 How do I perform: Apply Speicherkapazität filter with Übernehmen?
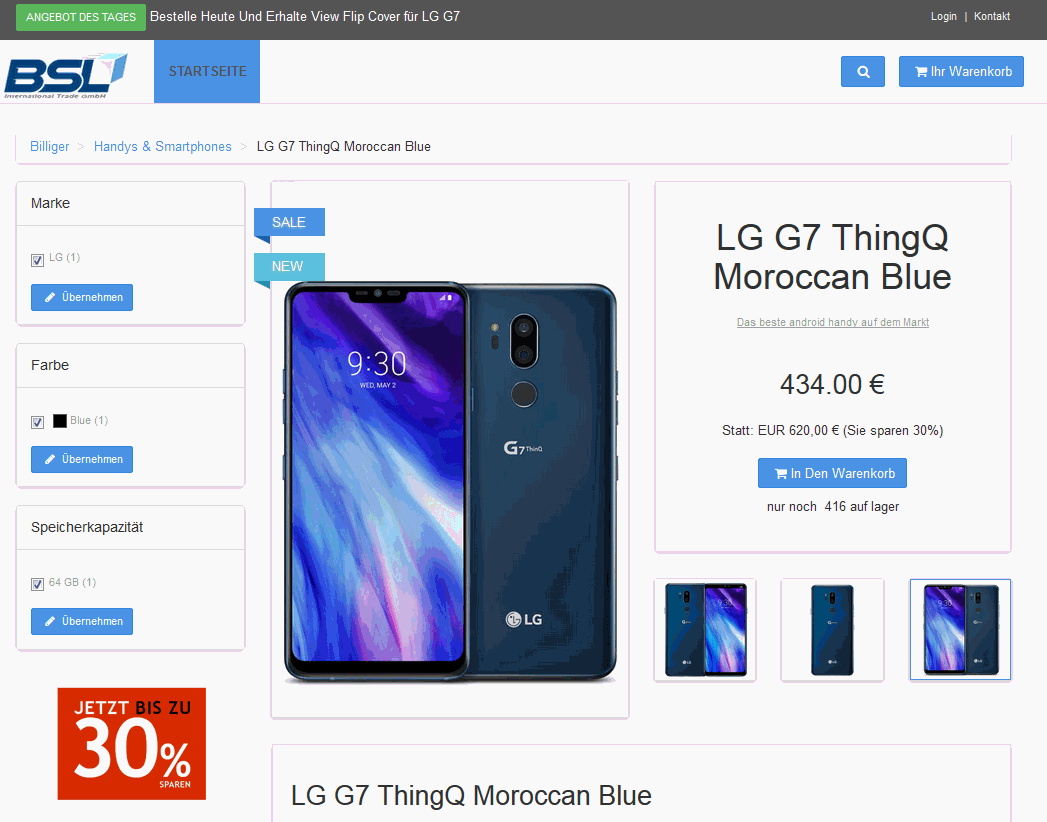(82, 621)
